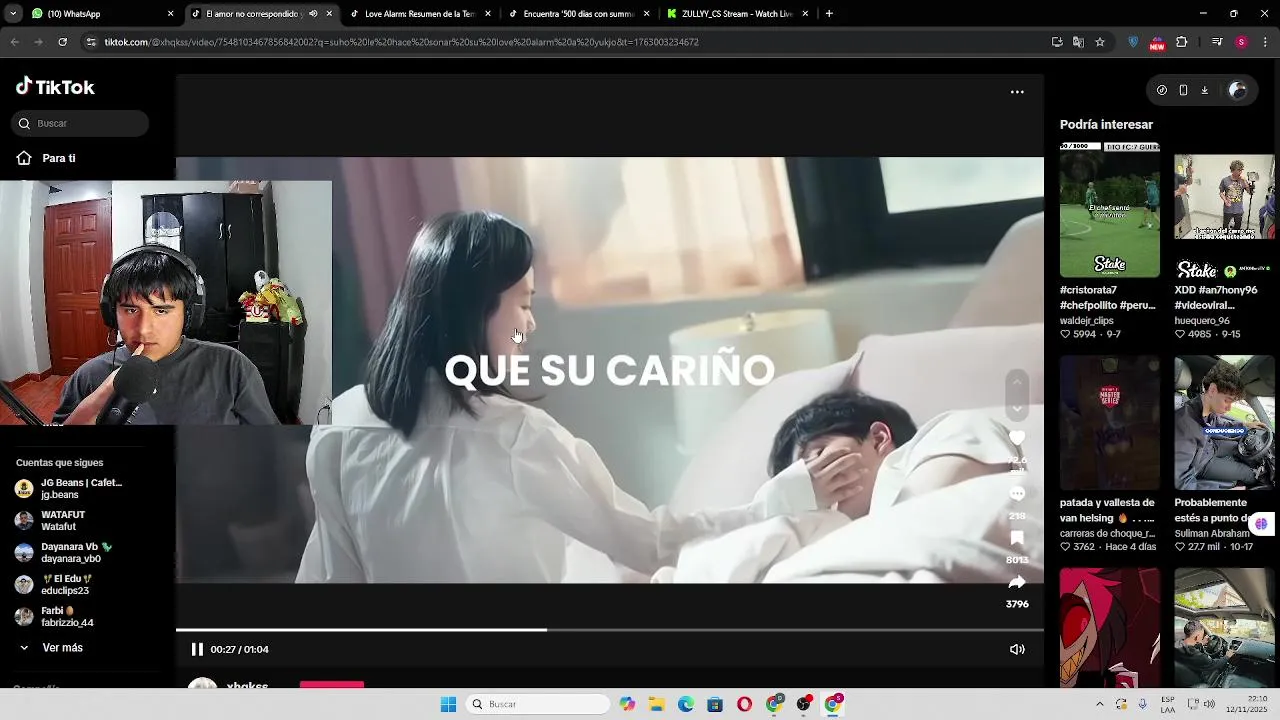Open patada y vallesta suggested video thumbnail

1110,423
